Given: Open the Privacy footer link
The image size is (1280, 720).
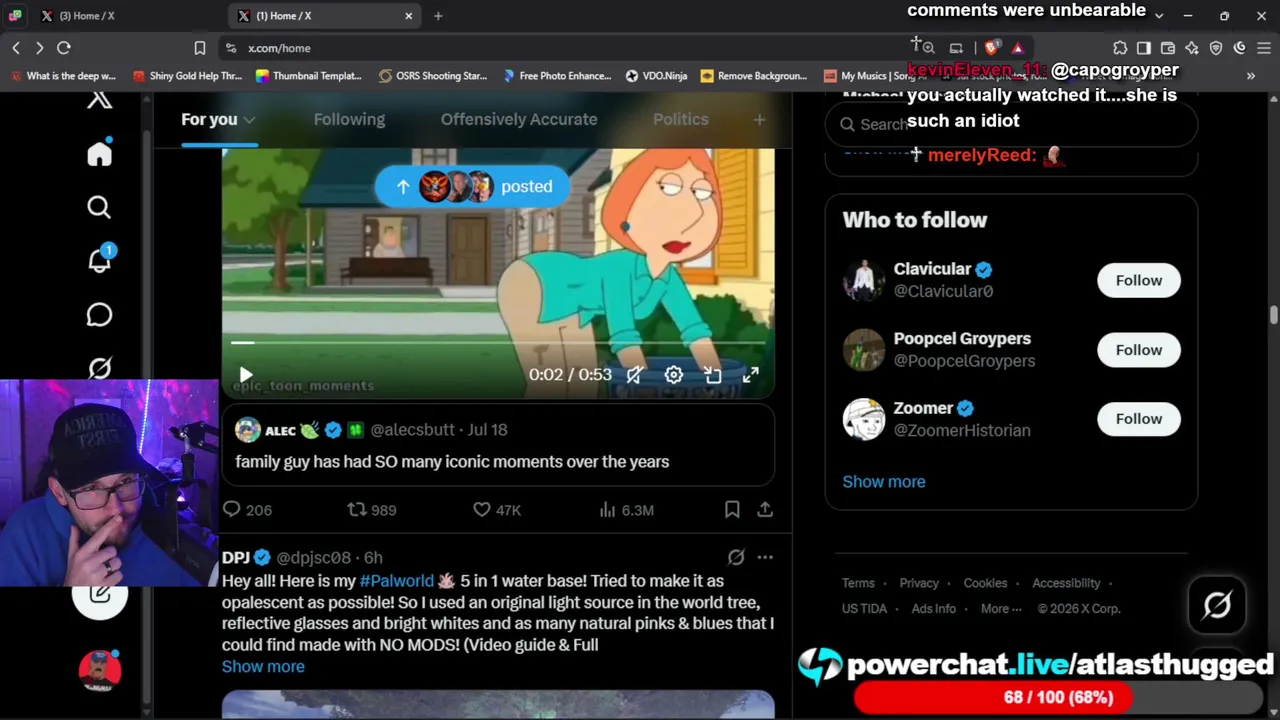Looking at the screenshot, I should (x=919, y=583).
